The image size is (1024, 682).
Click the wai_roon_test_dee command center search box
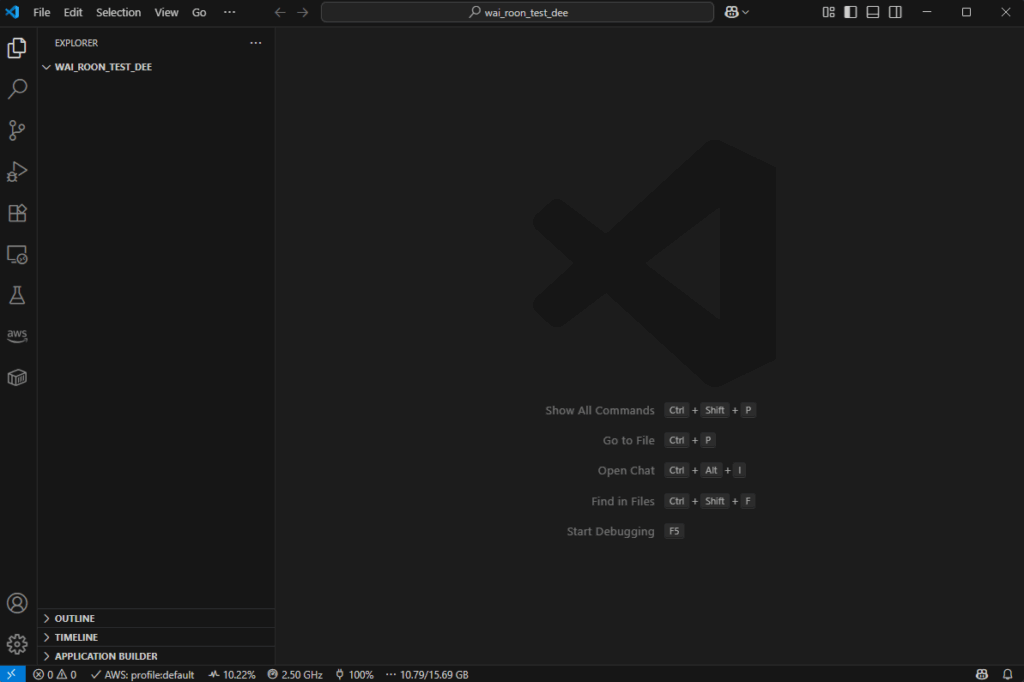tap(517, 12)
